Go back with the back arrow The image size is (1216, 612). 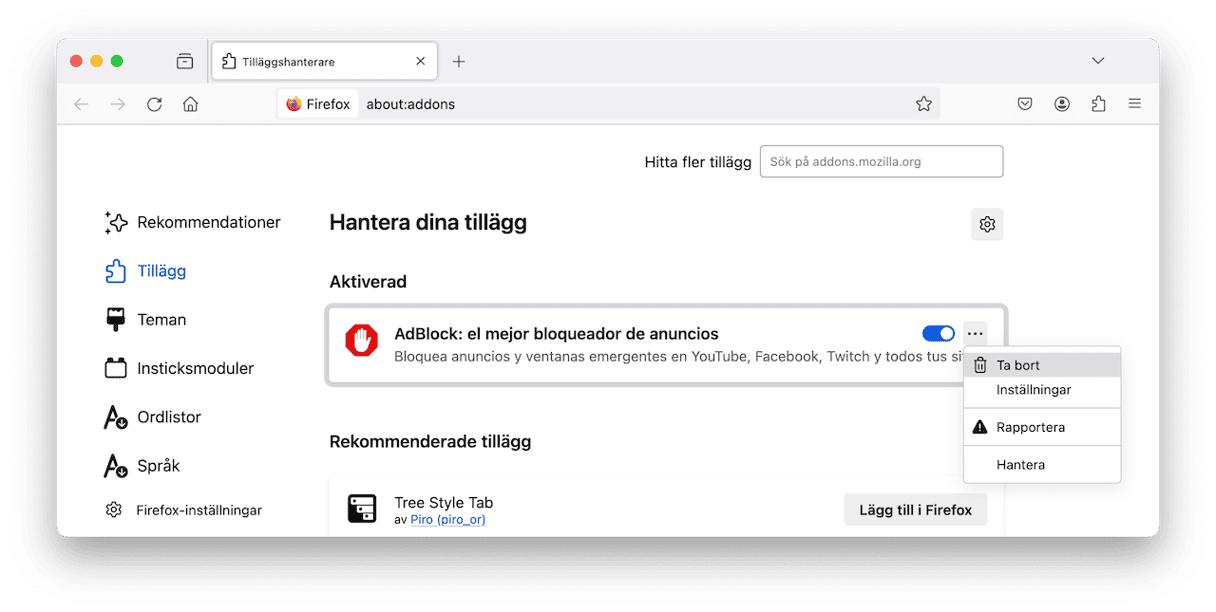tap(82, 104)
